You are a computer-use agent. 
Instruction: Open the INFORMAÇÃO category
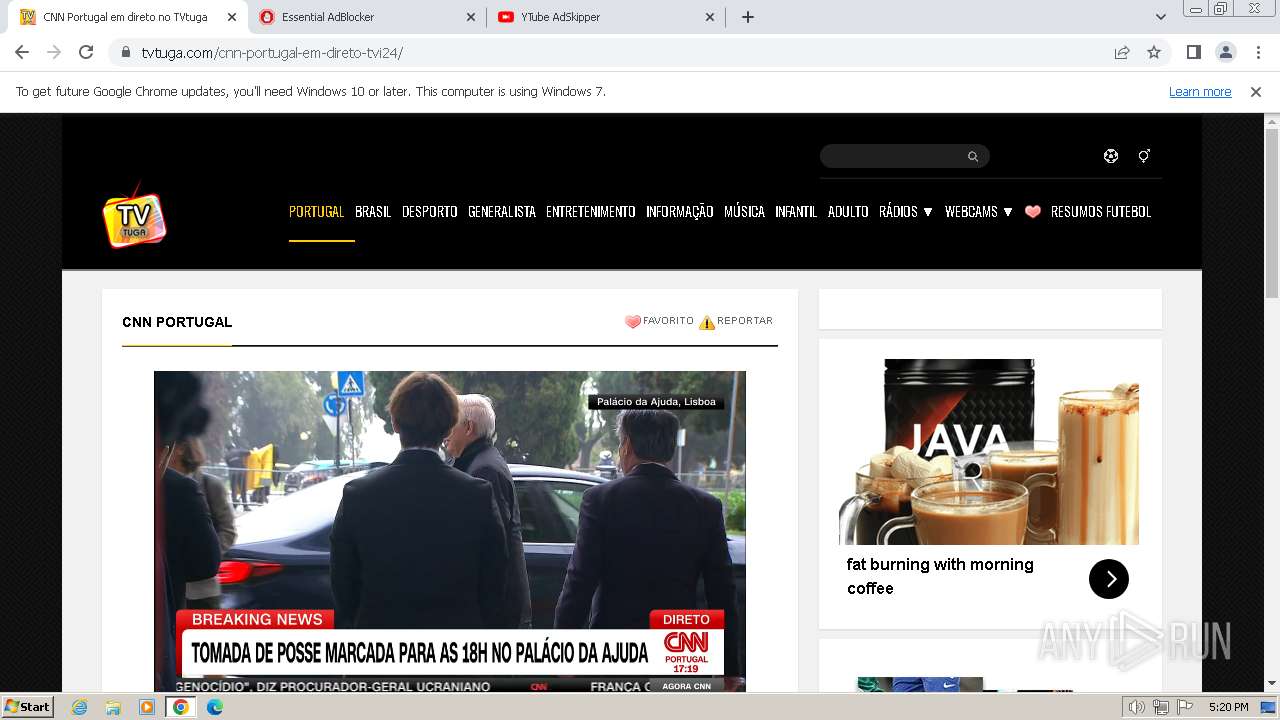tap(680, 212)
